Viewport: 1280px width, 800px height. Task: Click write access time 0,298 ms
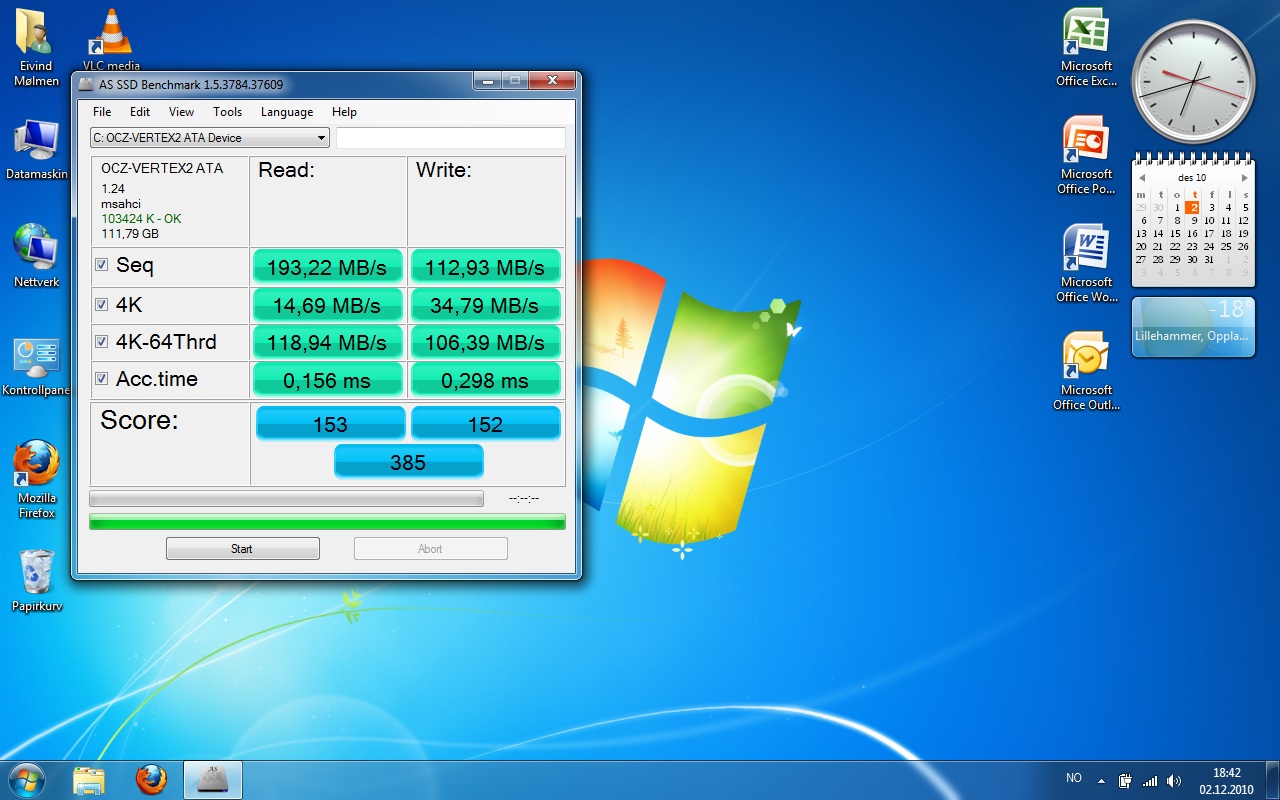tap(485, 380)
